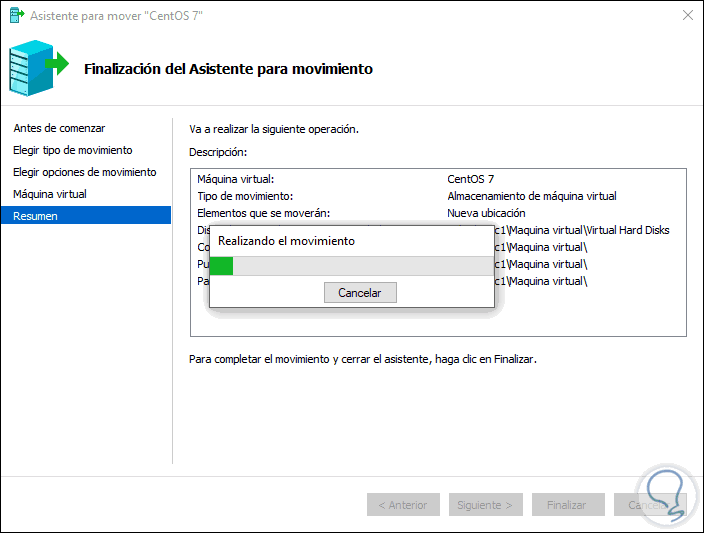Click the 'Almacenamiento de máquina virtual' value

pos(532,196)
